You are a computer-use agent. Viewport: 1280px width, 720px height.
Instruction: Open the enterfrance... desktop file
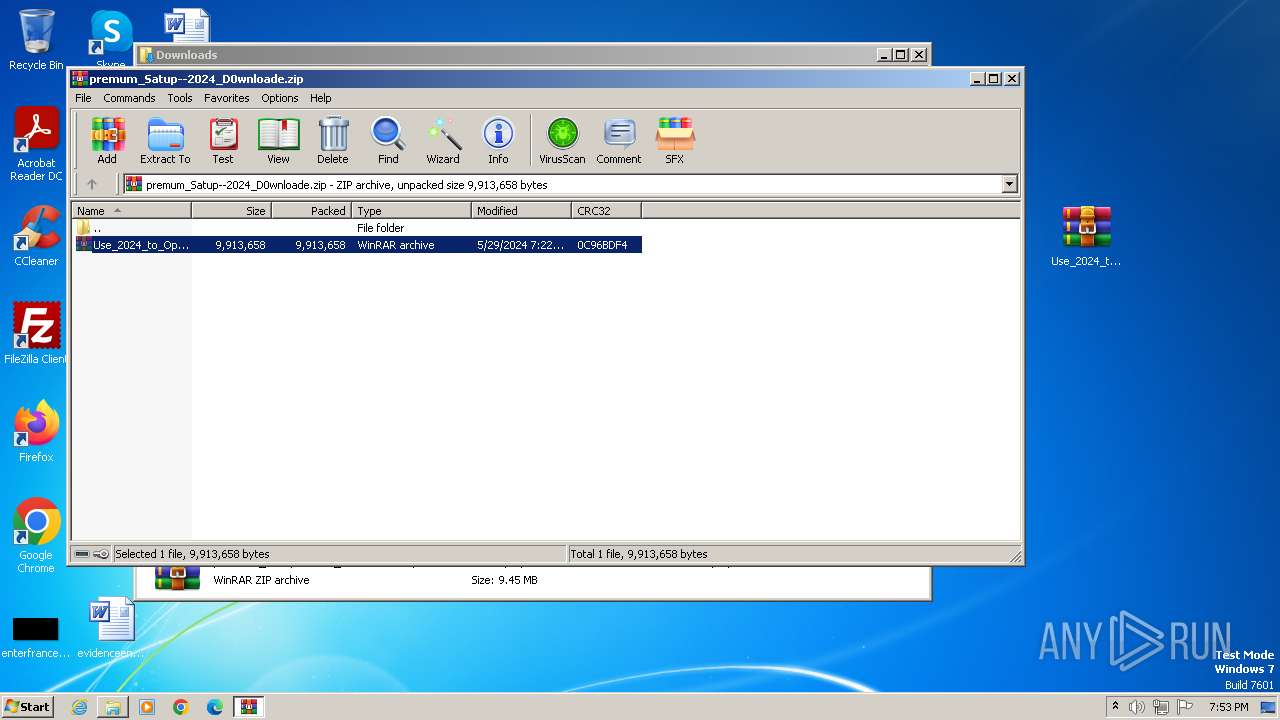(36, 636)
